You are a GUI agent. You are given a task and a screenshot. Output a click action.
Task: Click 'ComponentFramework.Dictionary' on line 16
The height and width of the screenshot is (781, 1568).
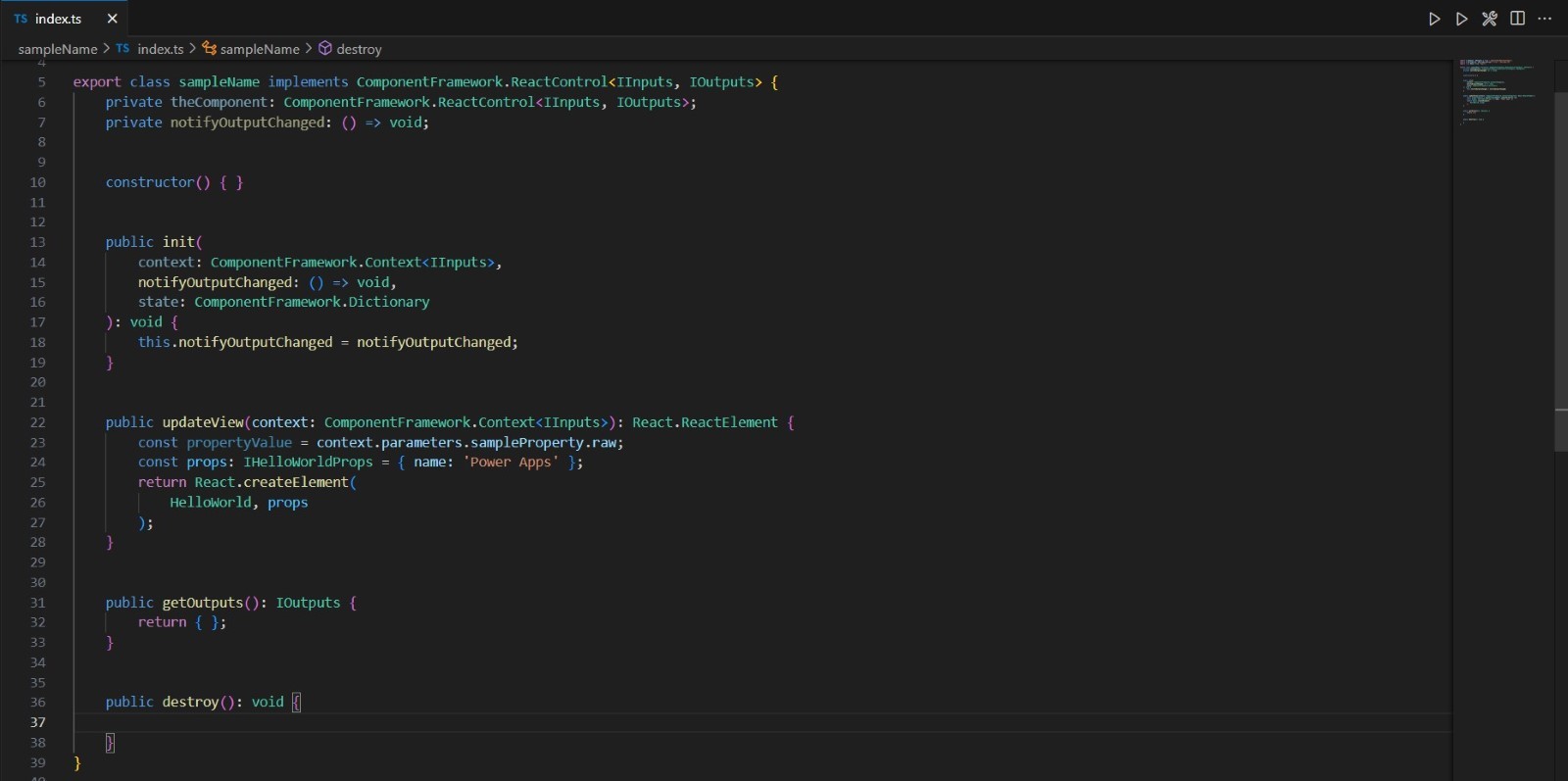312,302
